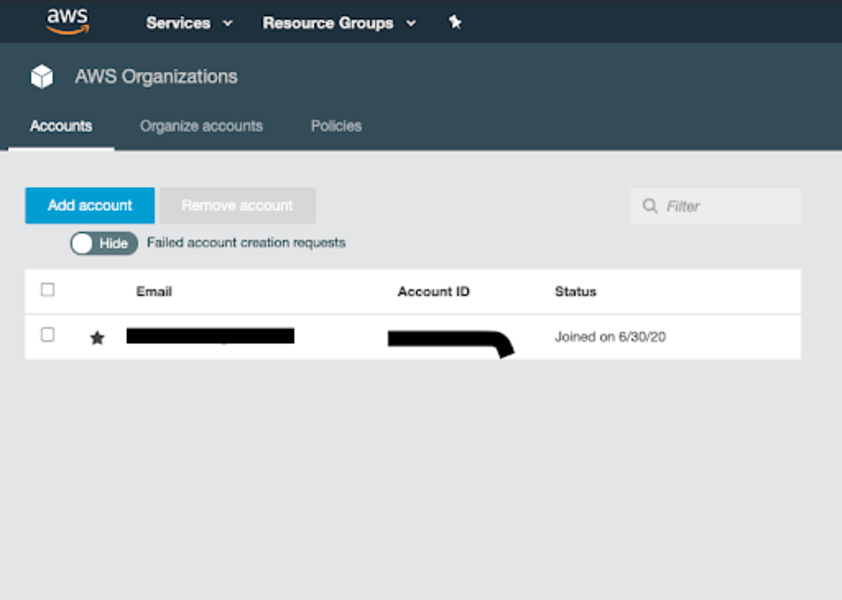Click the AWS logo home icon
842x600 pixels.
(x=68, y=22)
